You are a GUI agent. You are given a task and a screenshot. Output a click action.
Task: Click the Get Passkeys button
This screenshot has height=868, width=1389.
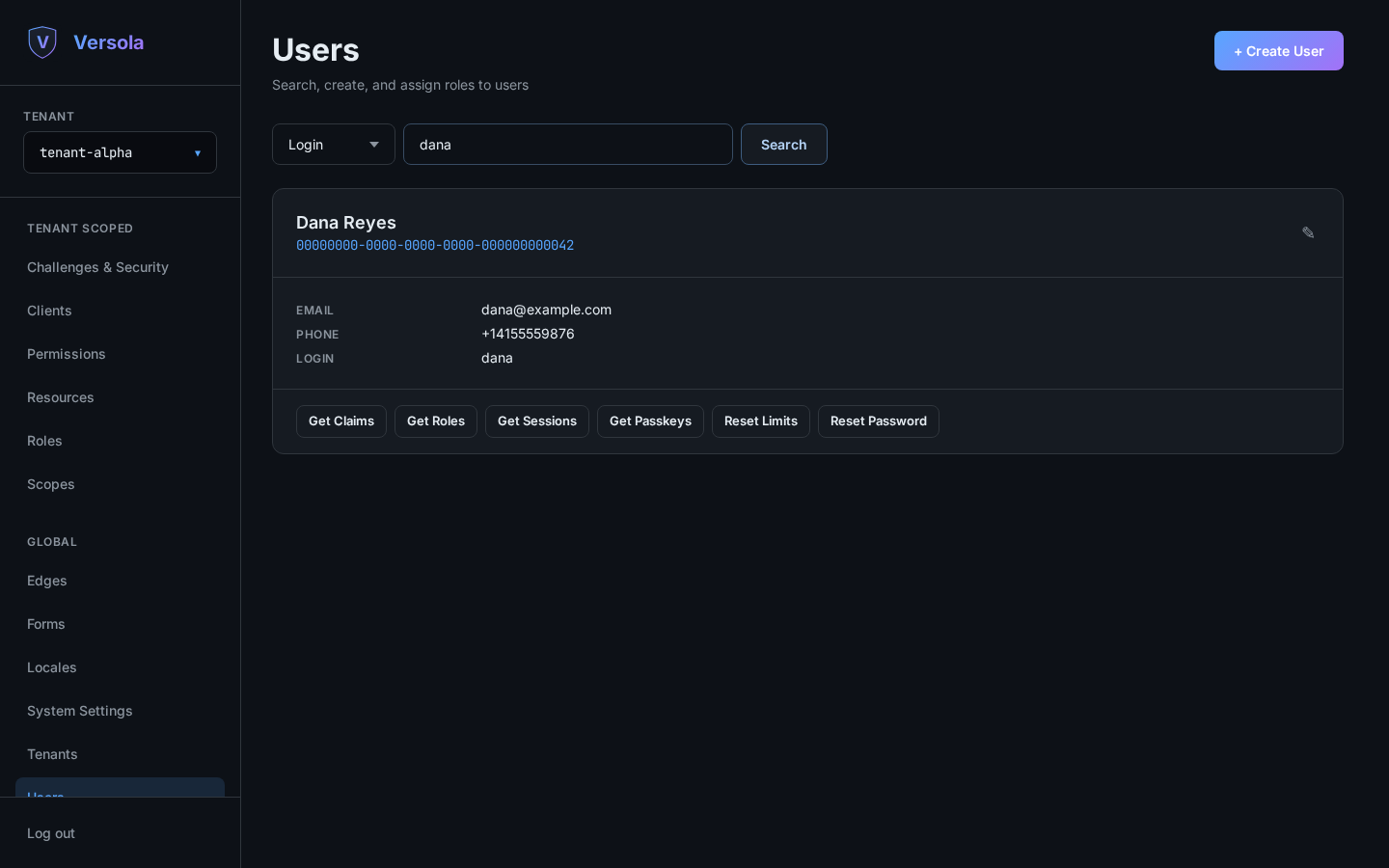[x=650, y=421]
